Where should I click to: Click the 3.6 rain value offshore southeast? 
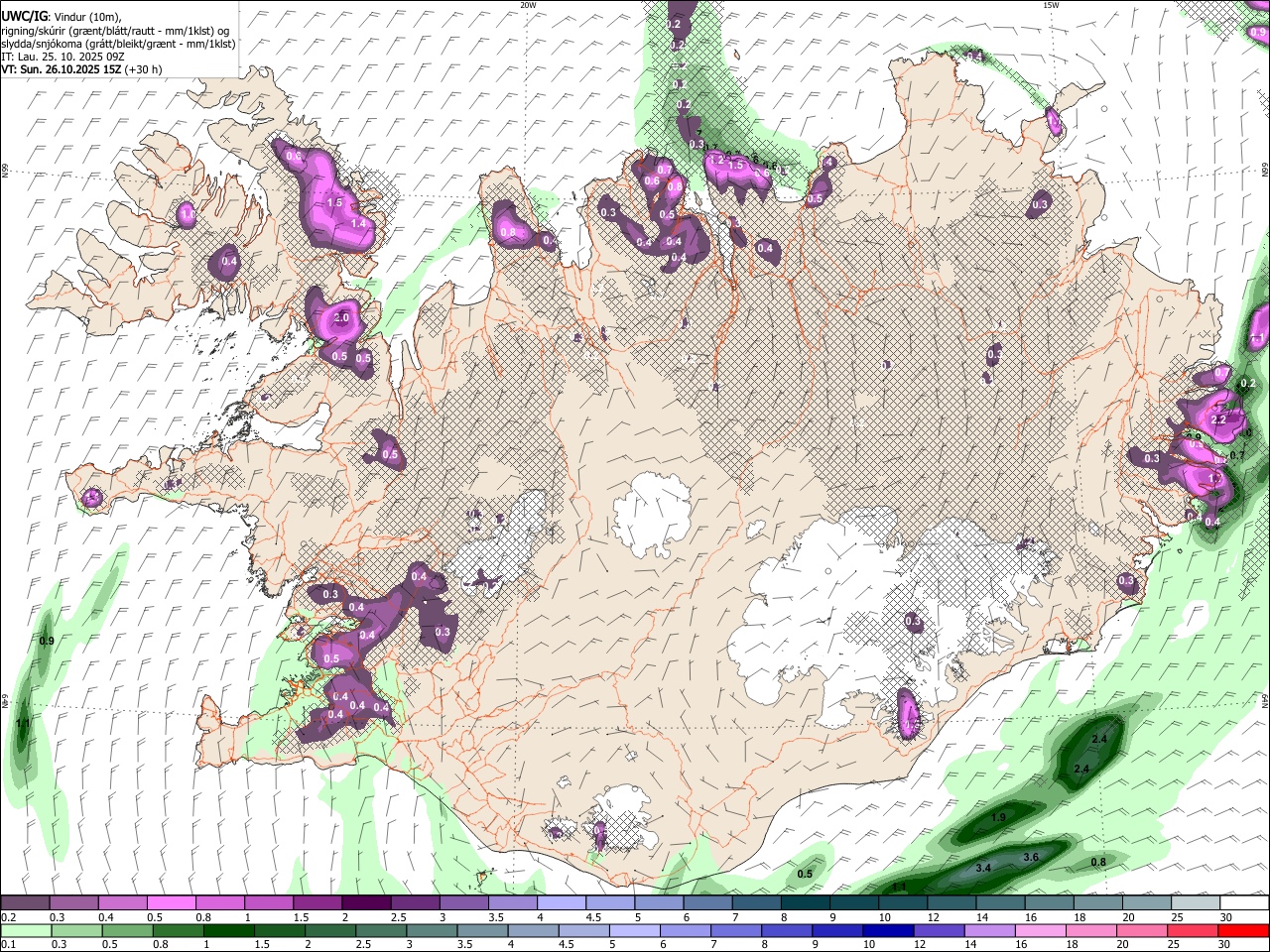1030,857
